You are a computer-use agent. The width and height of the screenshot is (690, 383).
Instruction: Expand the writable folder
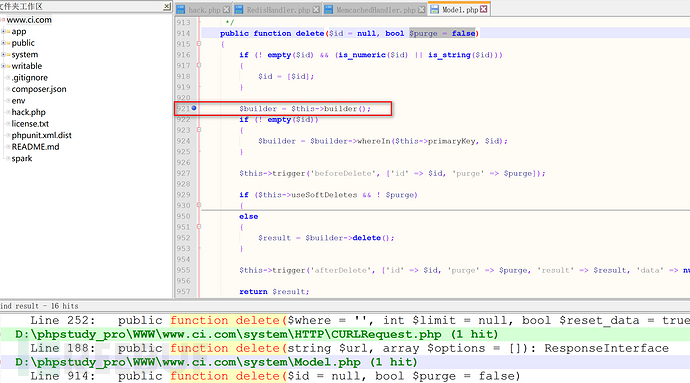click(x=3, y=66)
